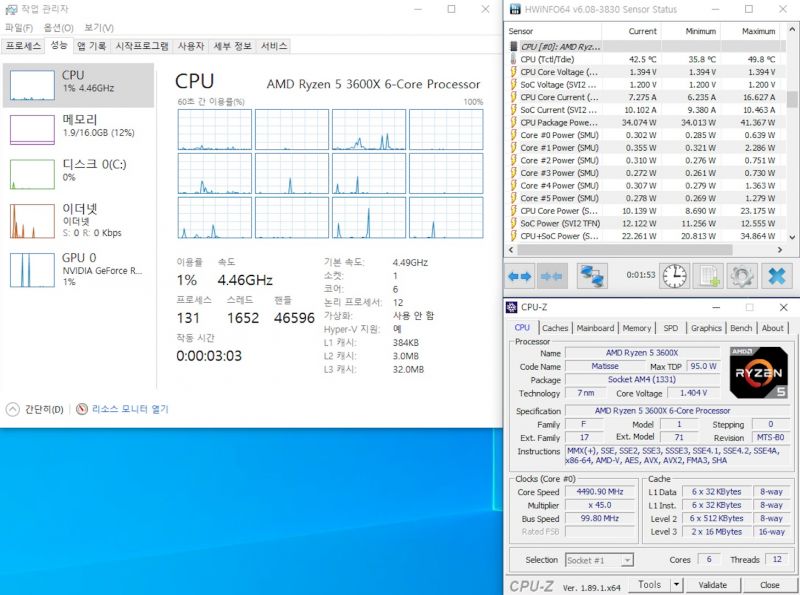Open CPU-Z Graphics tab
Image resolution: width=800 pixels, height=595 pixels.
click(706, 328)
